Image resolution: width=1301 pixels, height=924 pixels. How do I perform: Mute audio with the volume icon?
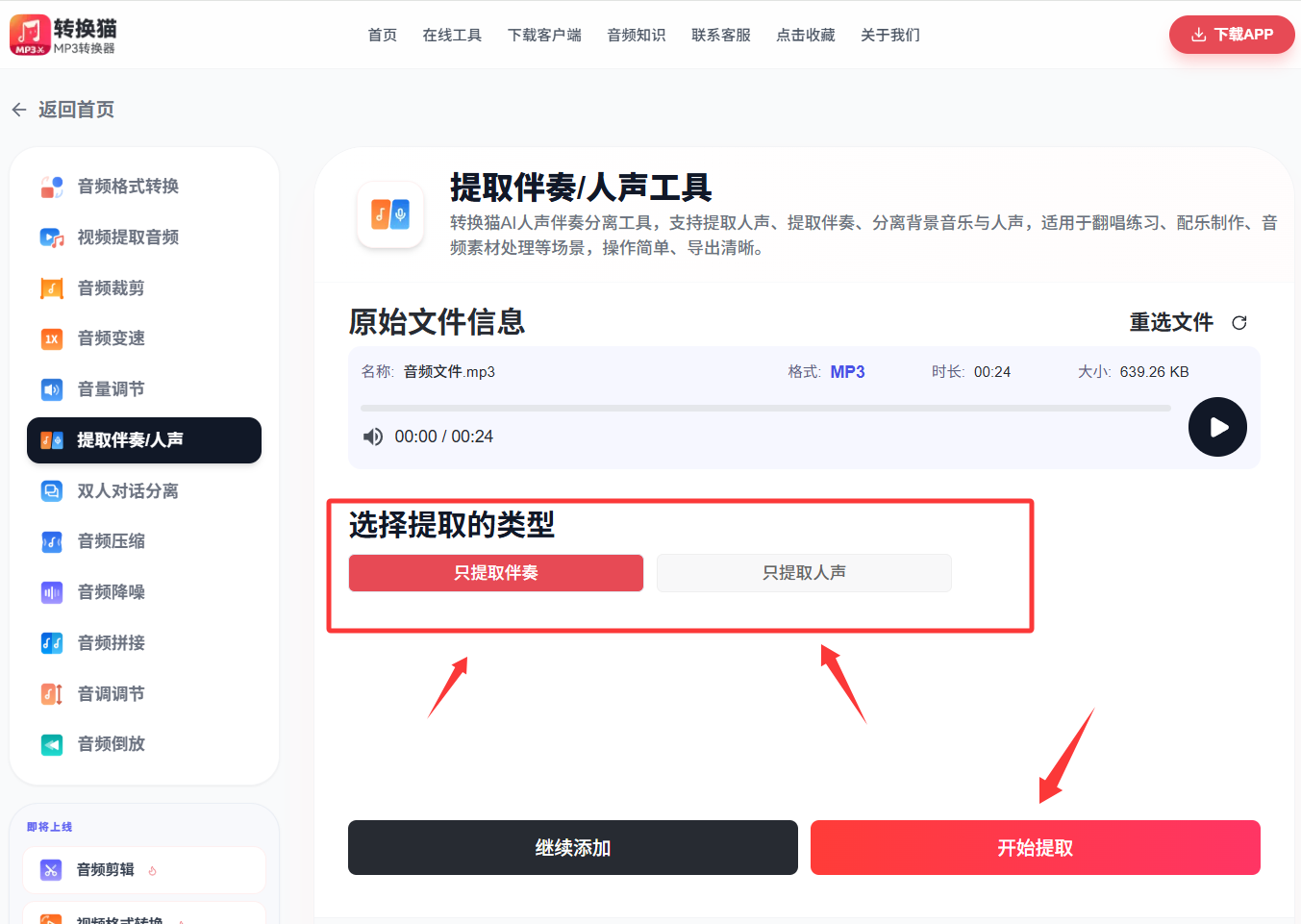tap(372, 437)
